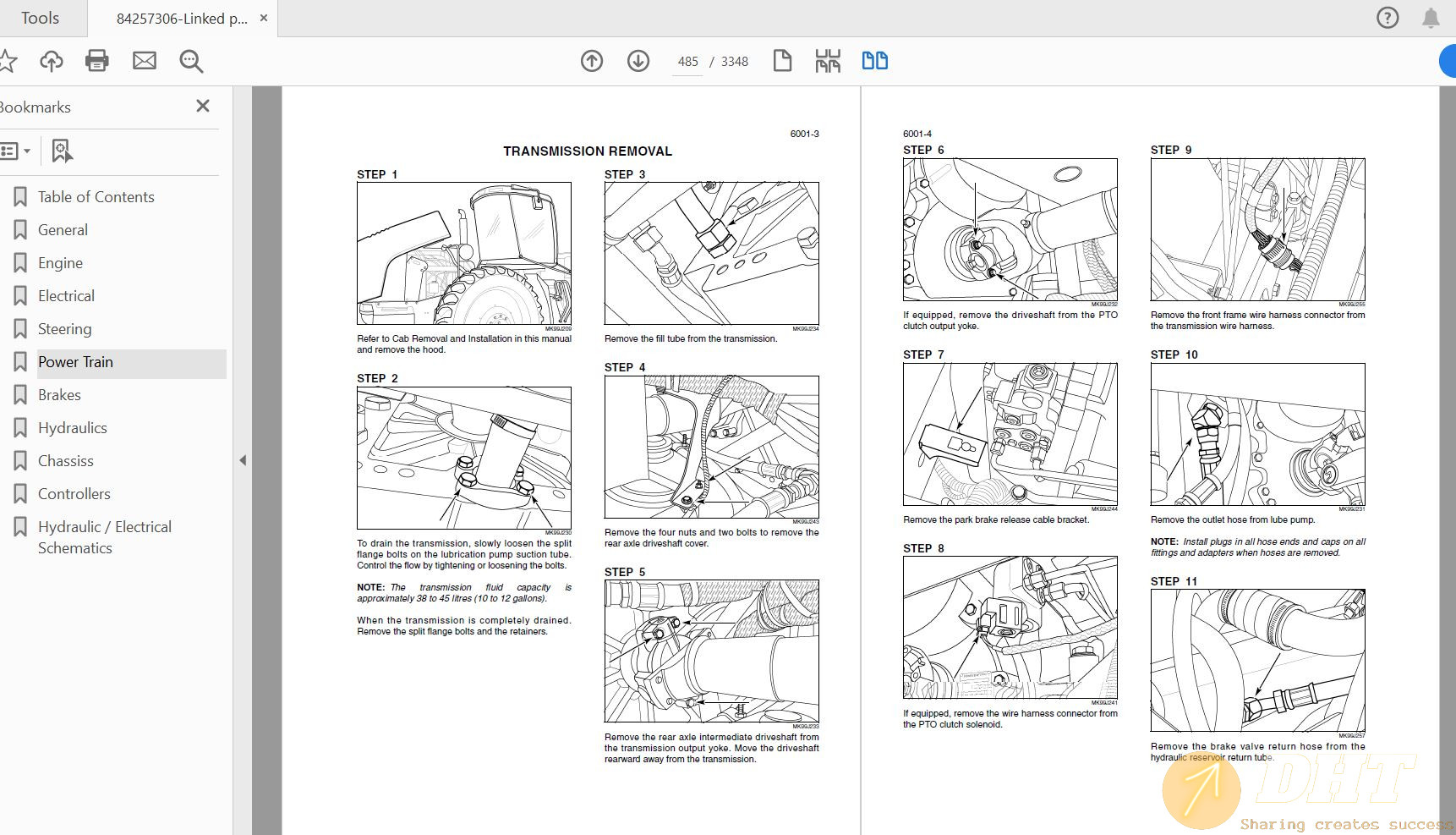Select the single page view icon
Screen dimensions: 1456x835
(782, 61)
